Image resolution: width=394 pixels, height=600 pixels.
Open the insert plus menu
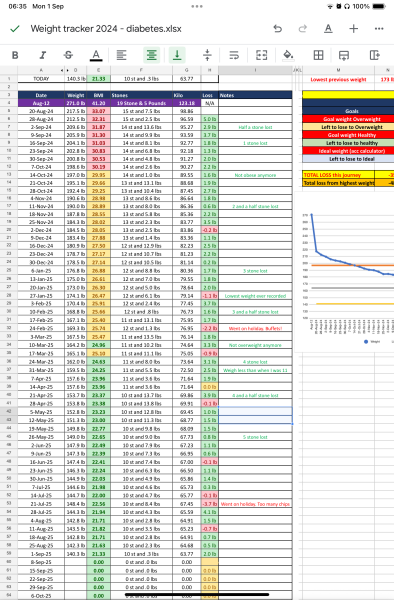(353, 29)
